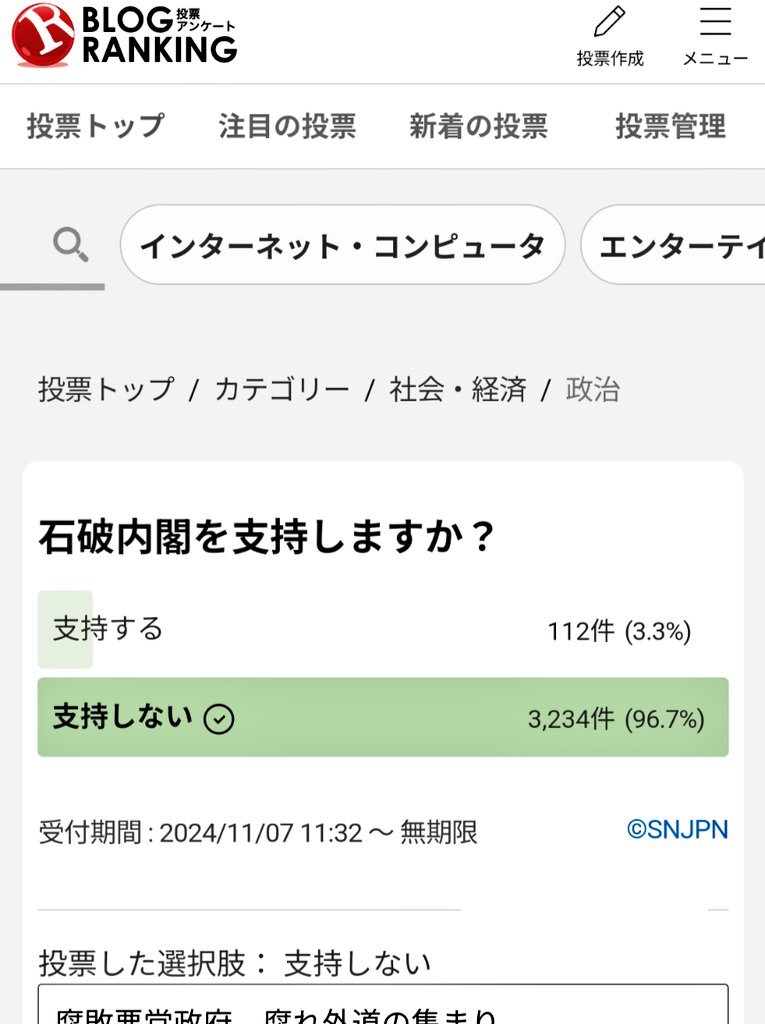Select the 支持する poll option
The width and height of the screenshot is (765, 1024).
[108, 629]
